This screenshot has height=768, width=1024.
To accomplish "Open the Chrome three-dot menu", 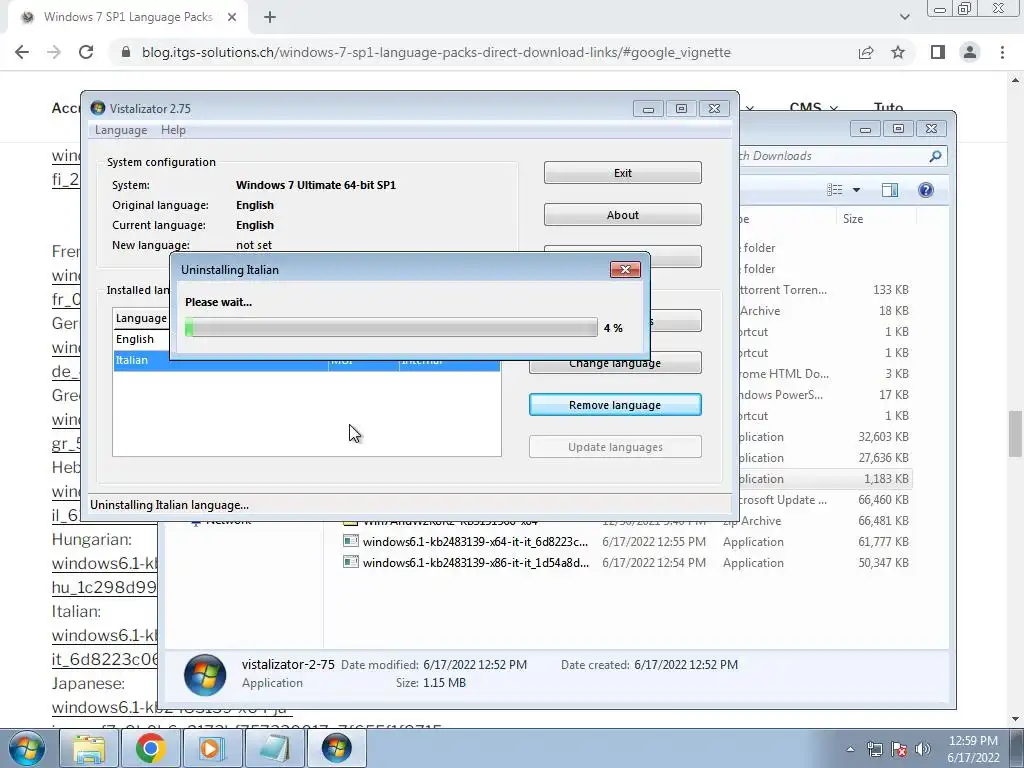I will (1002, 52).
